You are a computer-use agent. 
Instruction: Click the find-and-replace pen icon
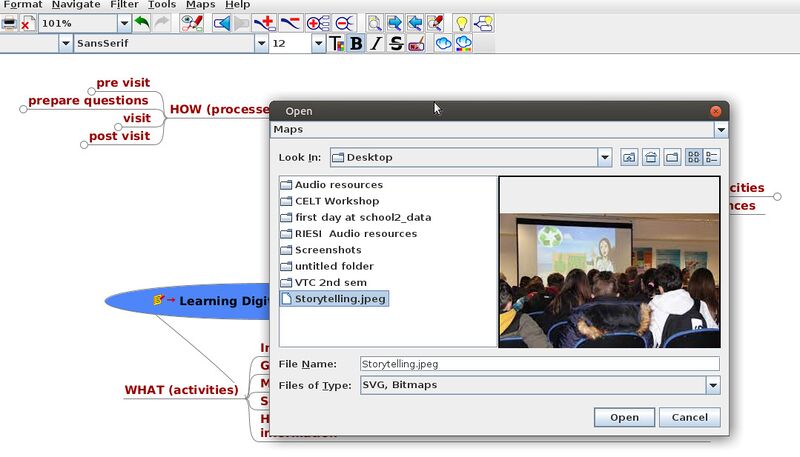click(435, 23)
